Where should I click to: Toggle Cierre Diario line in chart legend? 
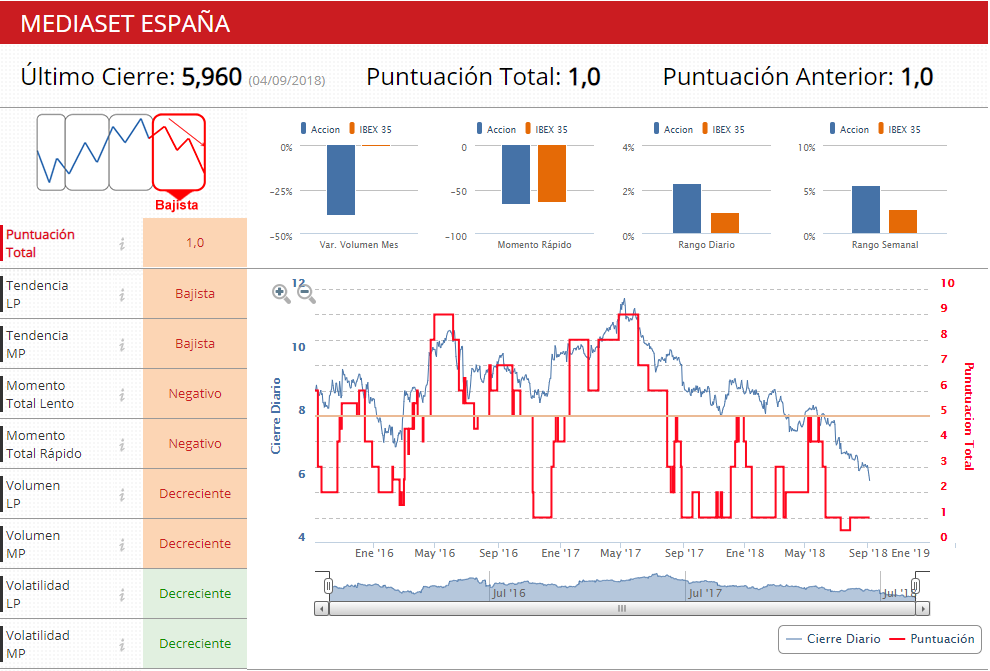coord(833,639)
